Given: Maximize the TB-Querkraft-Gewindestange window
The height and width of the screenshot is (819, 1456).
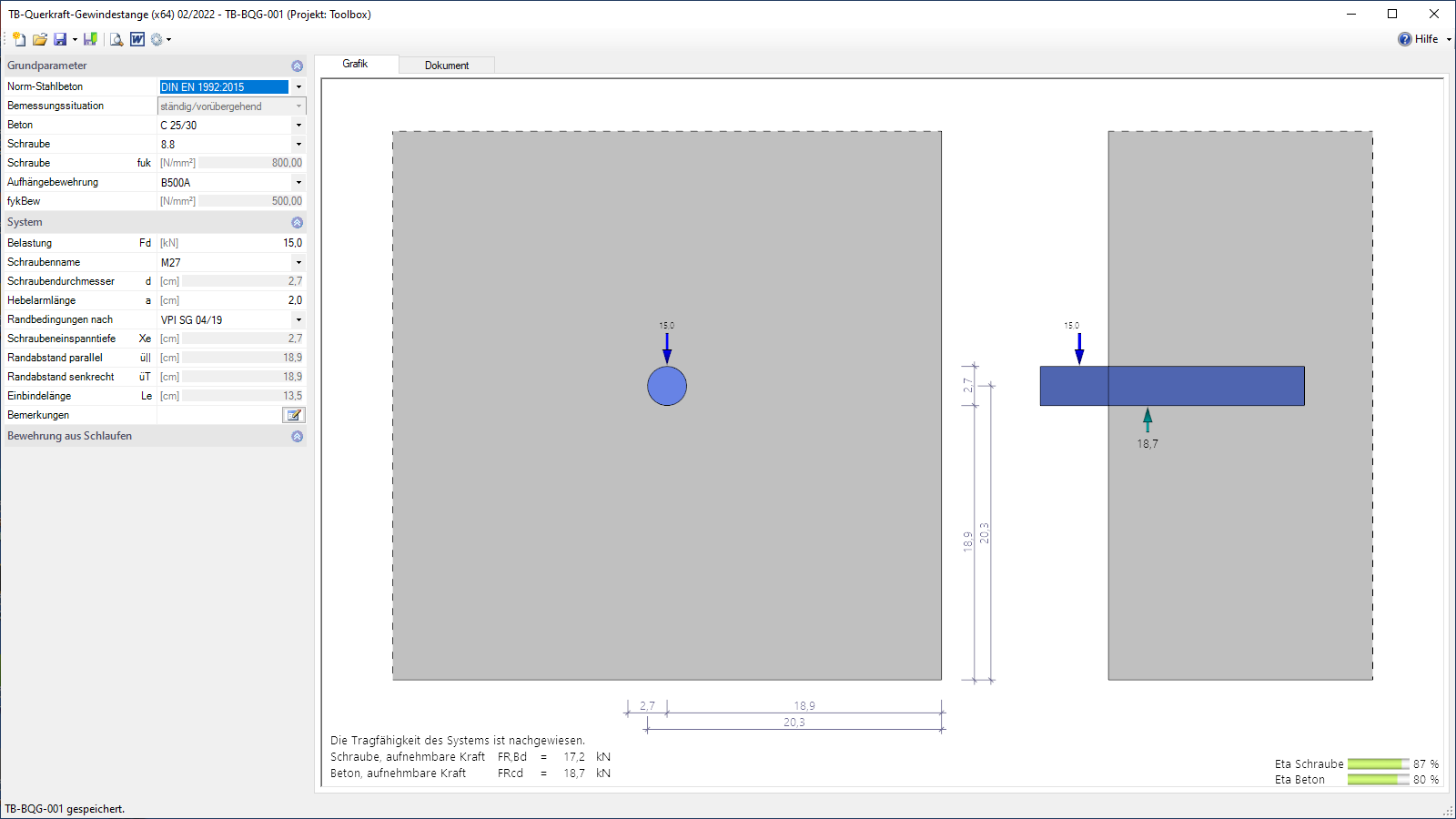Looking at the screenshot, I should 1392,14.
